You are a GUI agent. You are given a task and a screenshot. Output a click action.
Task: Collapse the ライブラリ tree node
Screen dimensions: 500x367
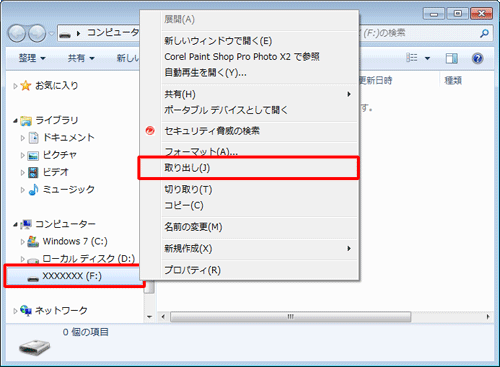tap(15, 121)
